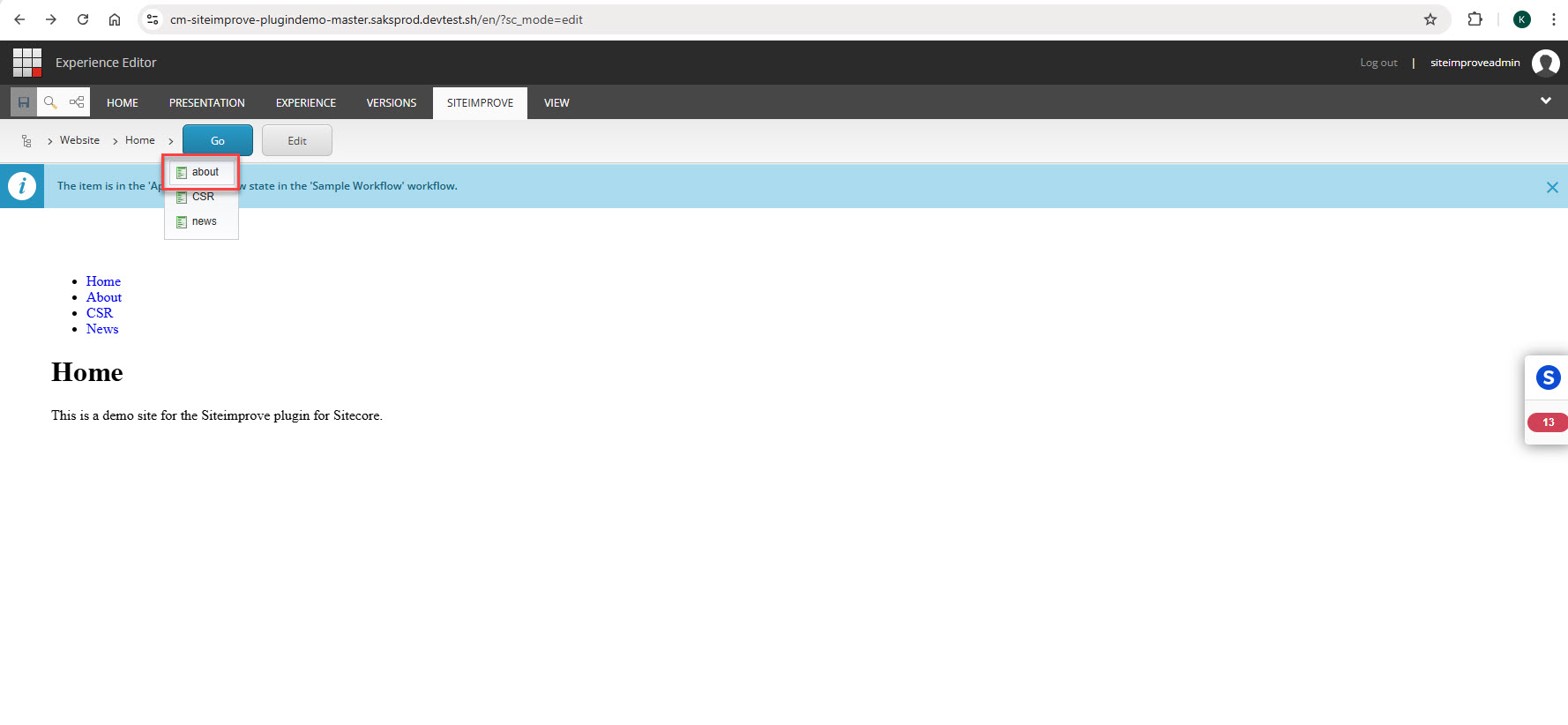Click the info icon on workflow notification

(x=22, y=186)
